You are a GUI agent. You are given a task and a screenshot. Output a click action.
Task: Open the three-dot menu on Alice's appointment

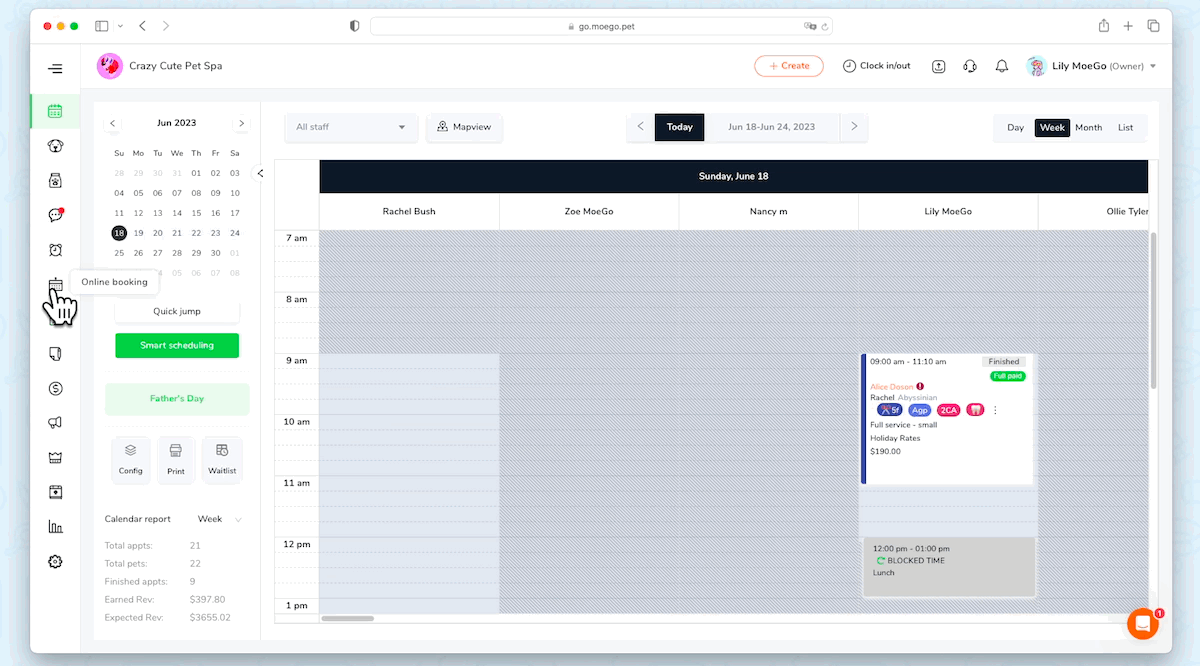coord(995,410)
